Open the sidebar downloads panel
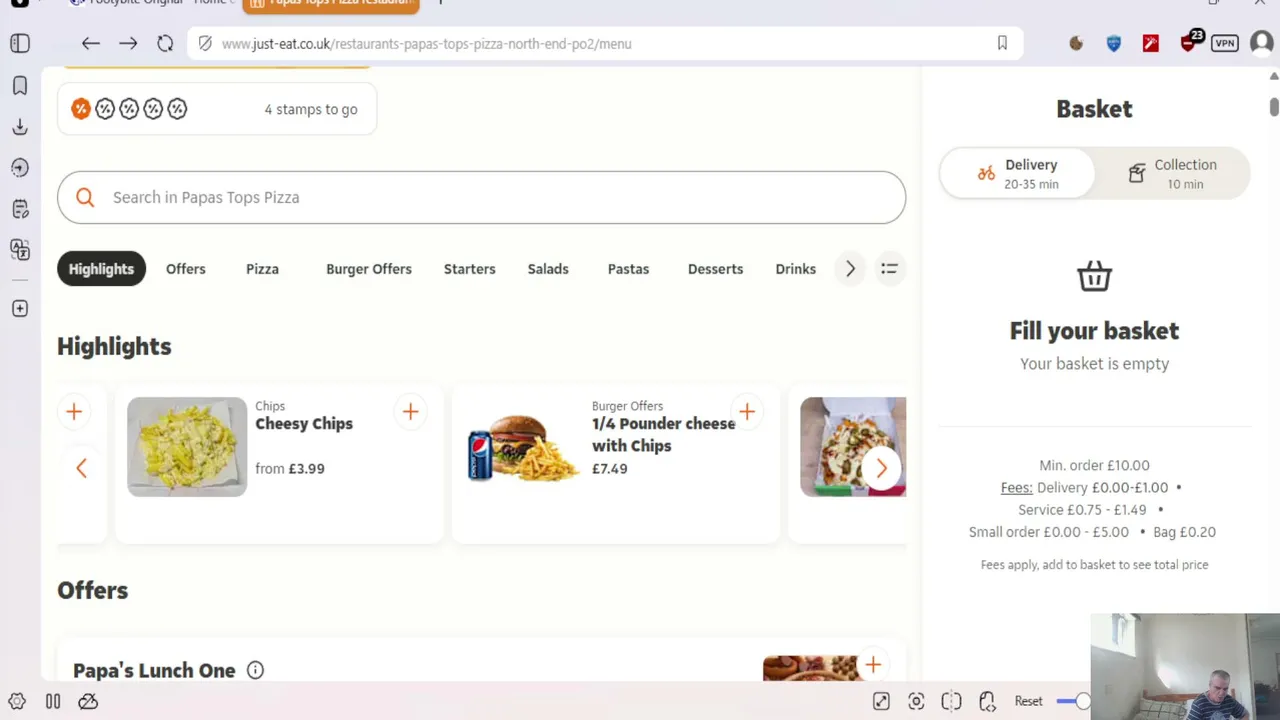1280x720 pixels. pyautogui.click(x=20, y=127)
